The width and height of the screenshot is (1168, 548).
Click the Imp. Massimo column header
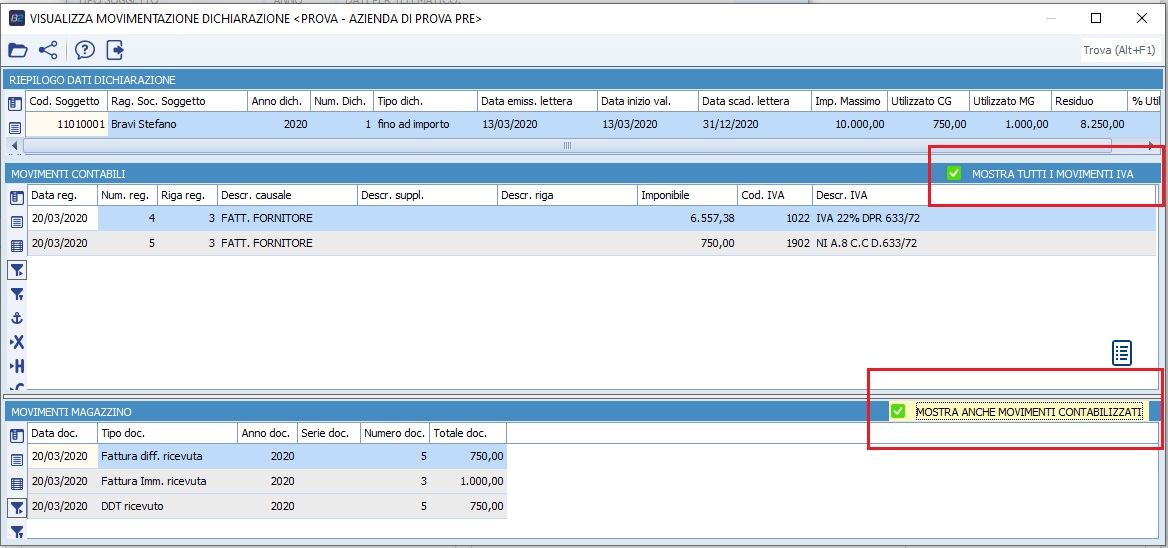coord(848,101)
